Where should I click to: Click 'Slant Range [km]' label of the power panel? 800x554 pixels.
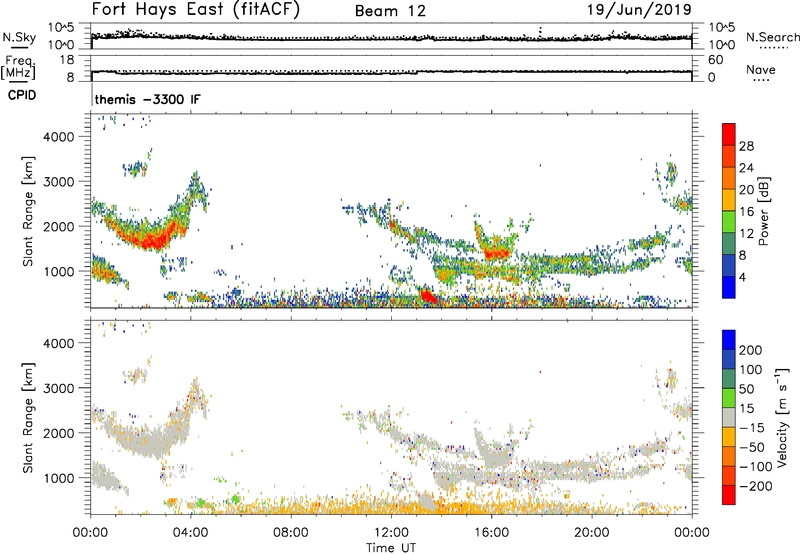[28, 211]
